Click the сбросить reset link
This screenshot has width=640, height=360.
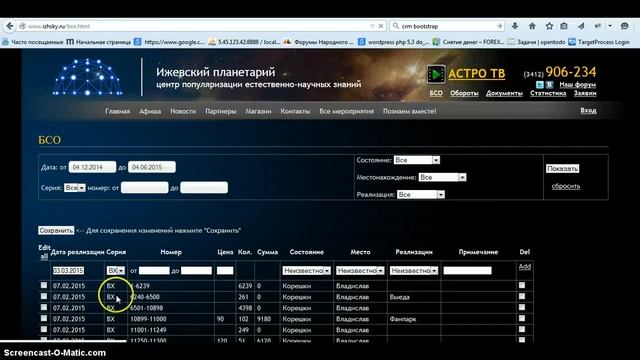click(x=566, y=186)
